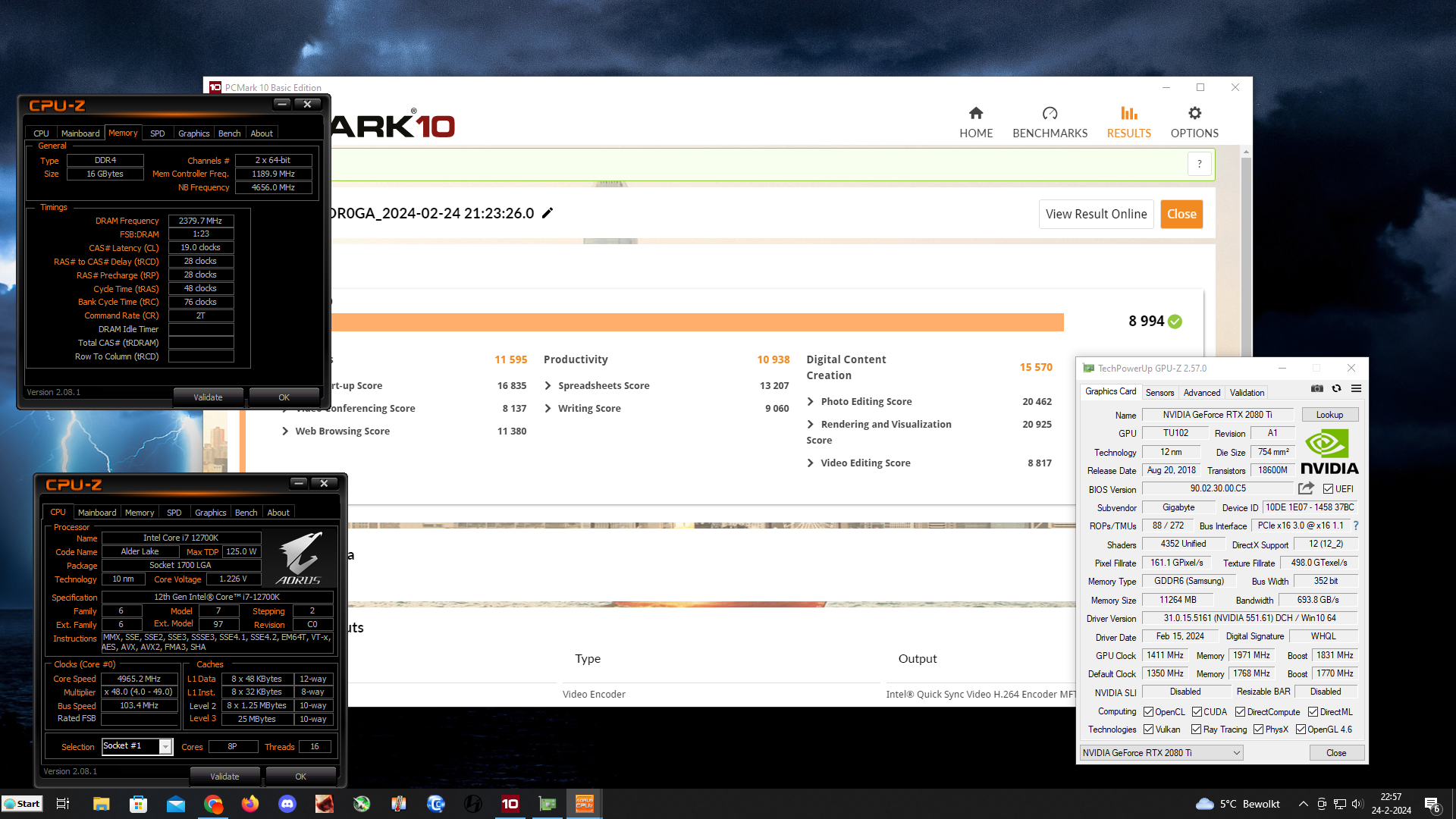Open Discord from the taskbar

(287, 804)
